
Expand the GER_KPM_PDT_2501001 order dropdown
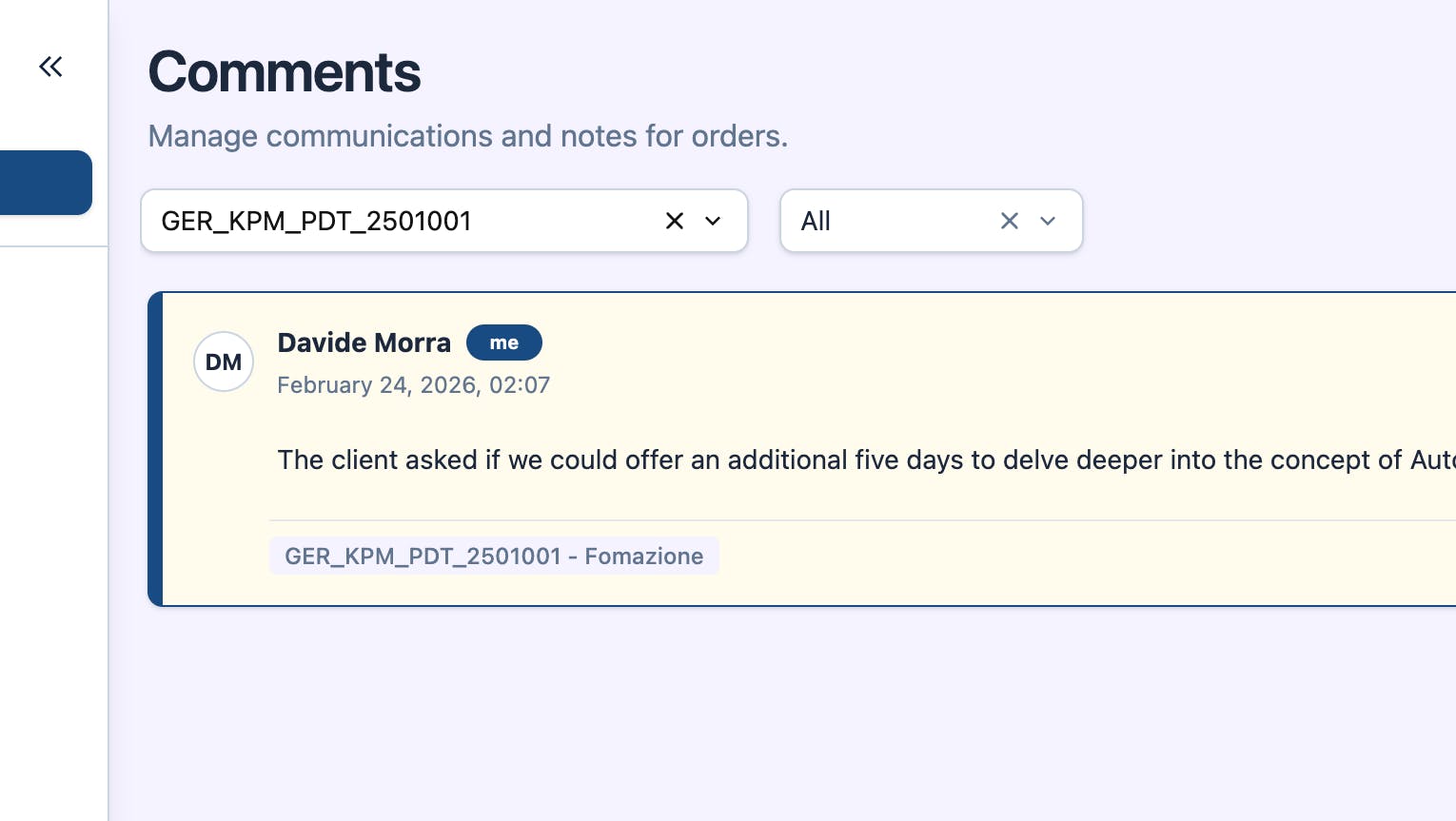713,221
